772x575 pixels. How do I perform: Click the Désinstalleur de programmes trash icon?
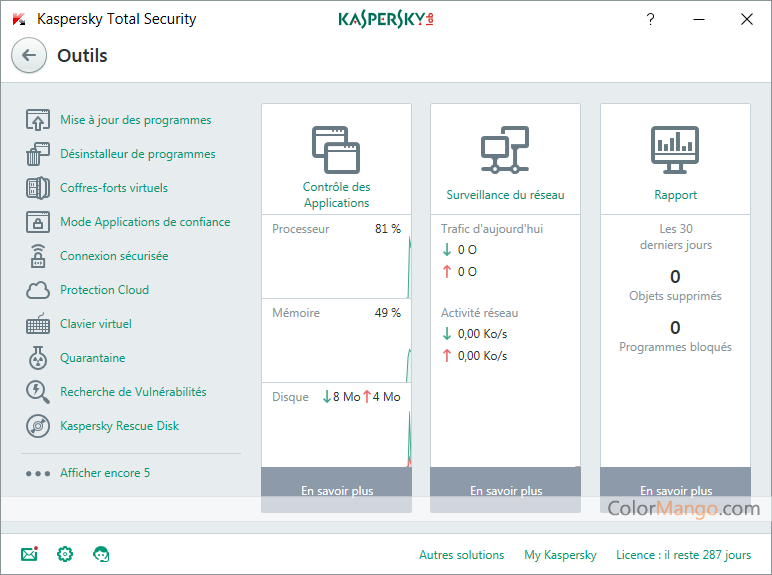point(38,154)
